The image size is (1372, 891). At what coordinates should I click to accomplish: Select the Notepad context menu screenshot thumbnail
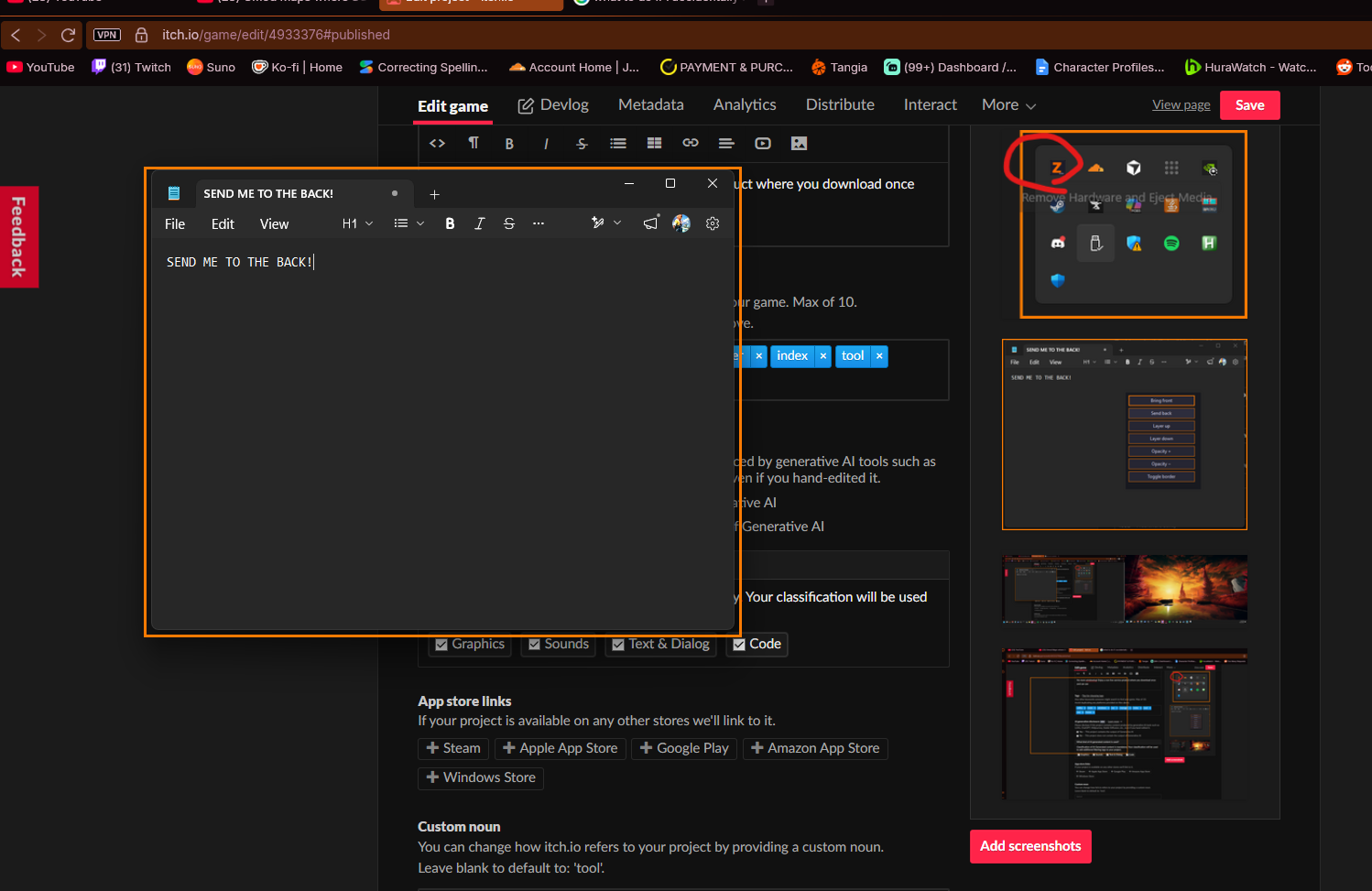1125,435
